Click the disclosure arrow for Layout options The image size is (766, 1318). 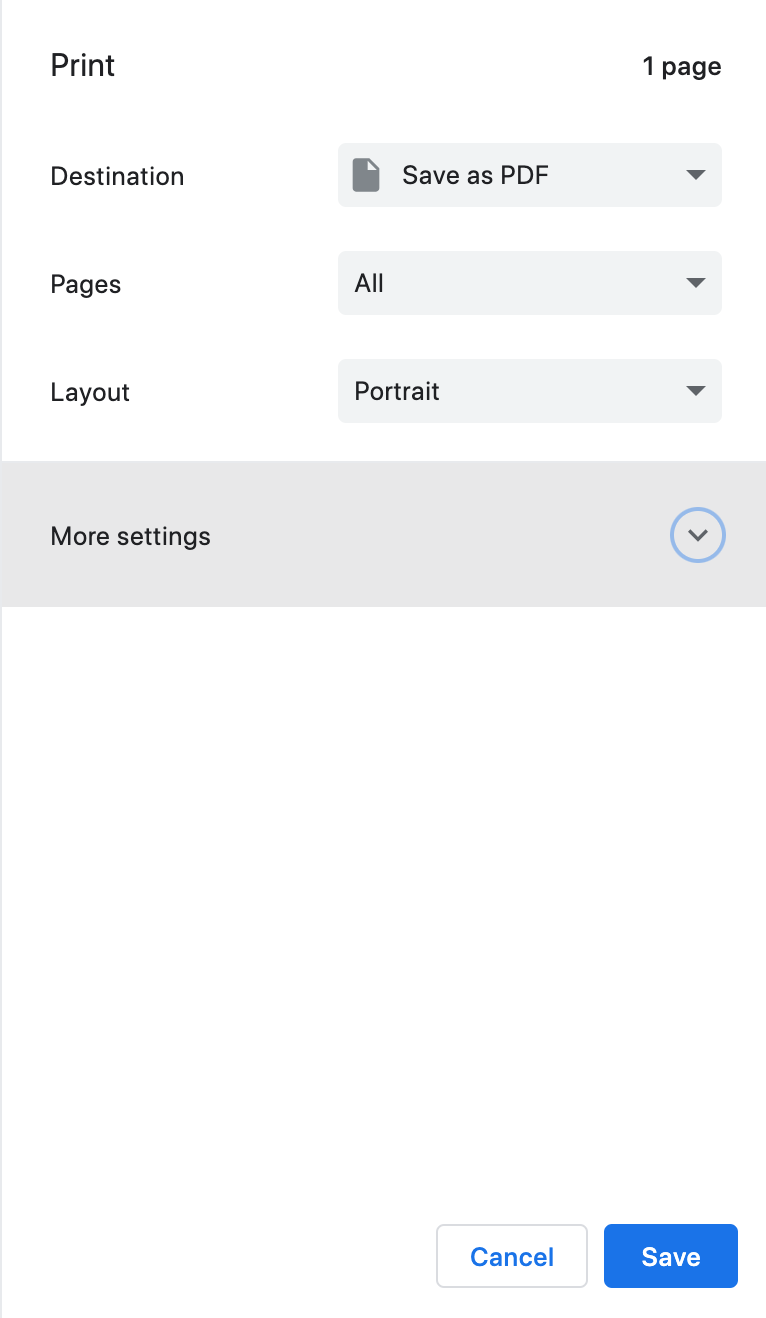(x=696, y=391)
